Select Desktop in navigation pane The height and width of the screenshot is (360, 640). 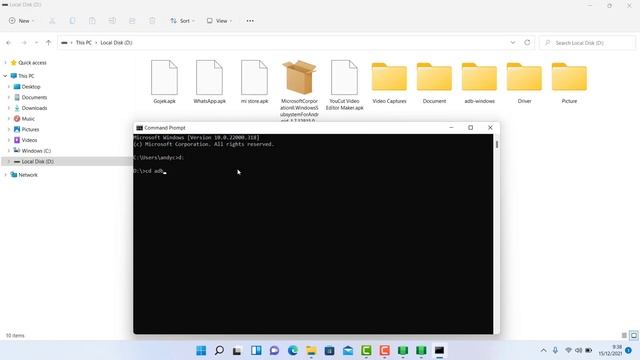tap(31, 87)
